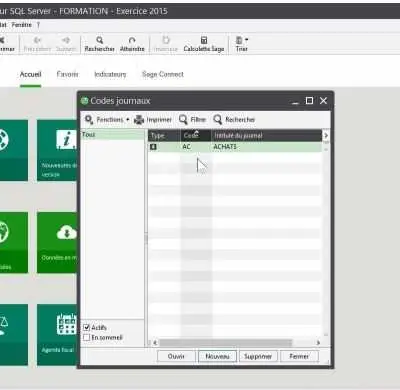The width and height of the screenshot is (400, 390).
Task: Click horizontal scrollbar left arrow
Action: [x=155, y=342]
